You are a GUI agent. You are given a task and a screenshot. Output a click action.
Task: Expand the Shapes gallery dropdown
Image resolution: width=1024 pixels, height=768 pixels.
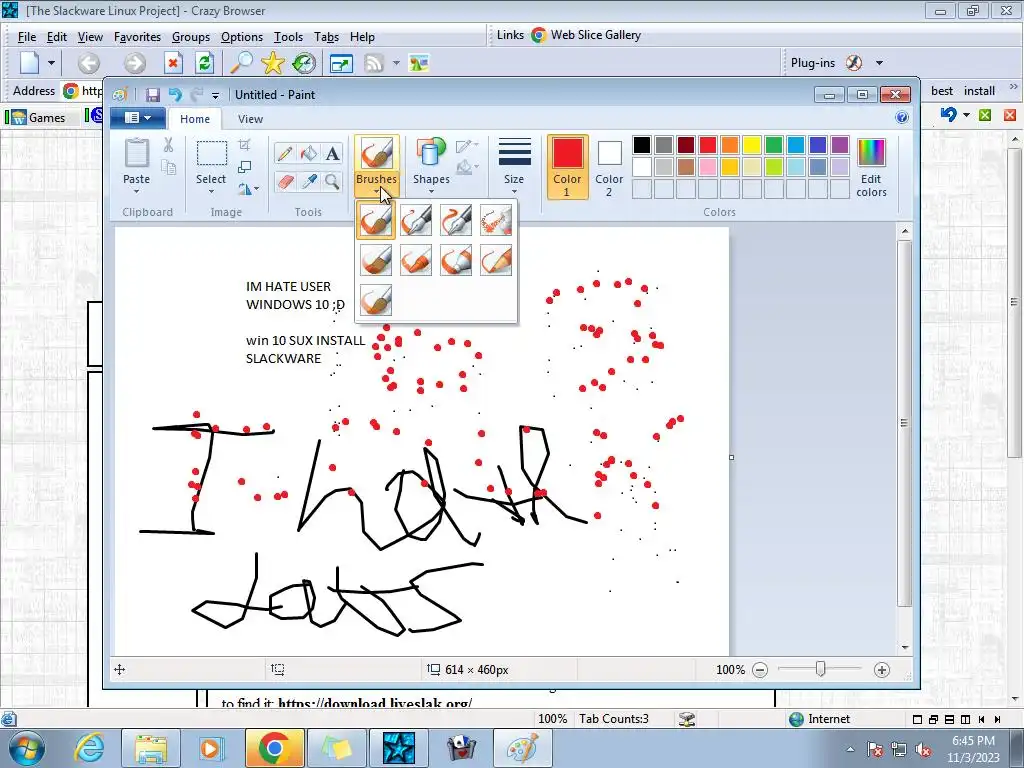click(x=431, y=191)
